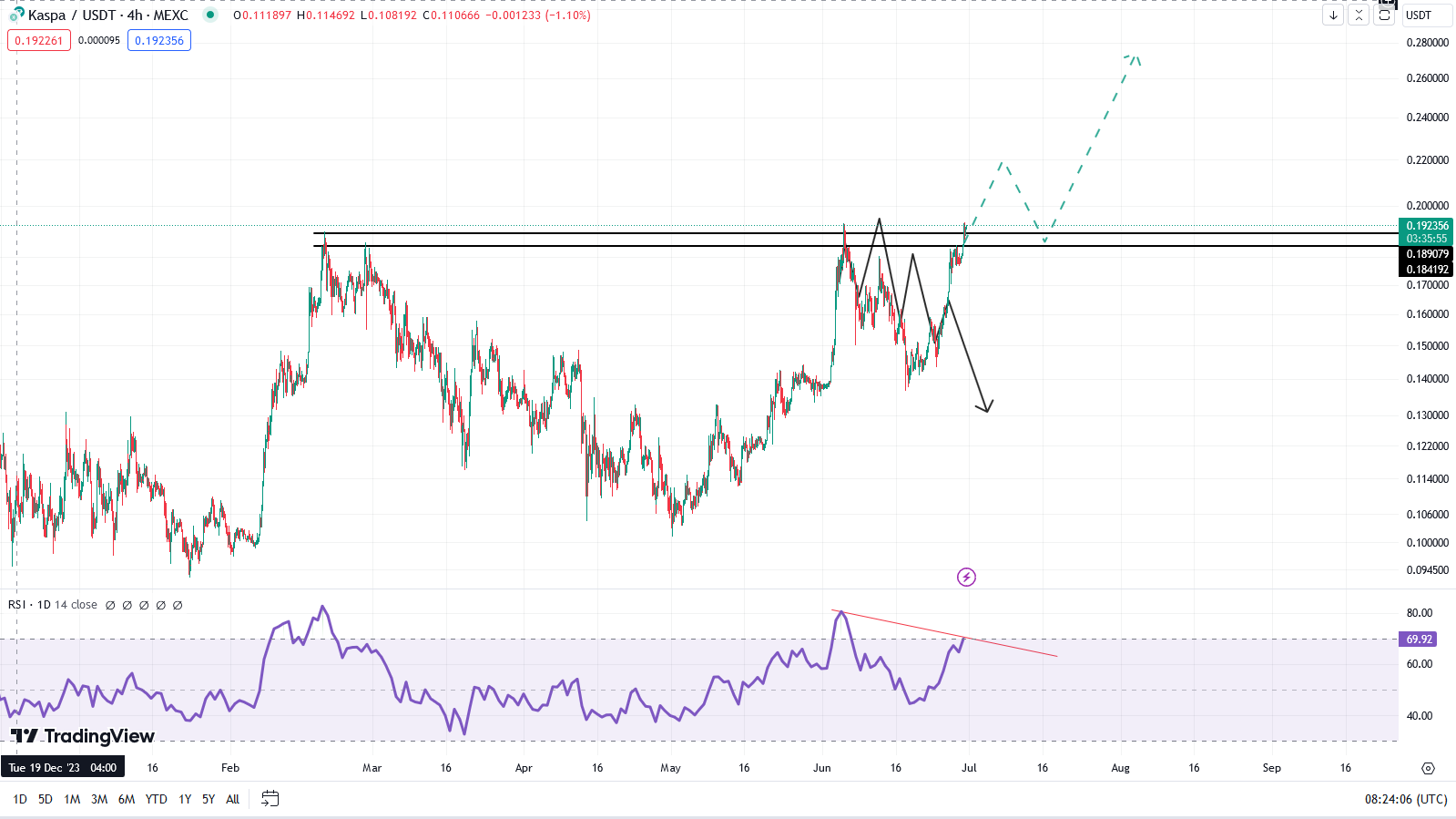Image resolution: width=1456 pixels, height=819 pixels.
Task: Click the change value −0.001233 (−1.10%)
Action: [x=537, y=15]
